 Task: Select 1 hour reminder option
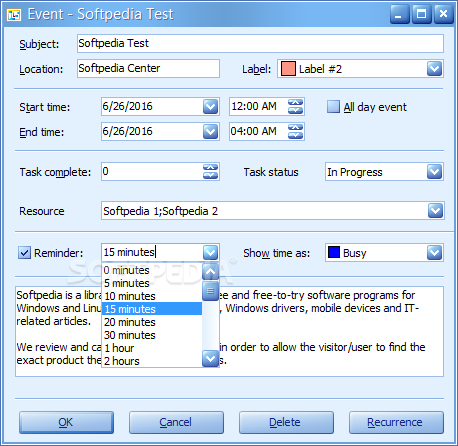(152, 348)
